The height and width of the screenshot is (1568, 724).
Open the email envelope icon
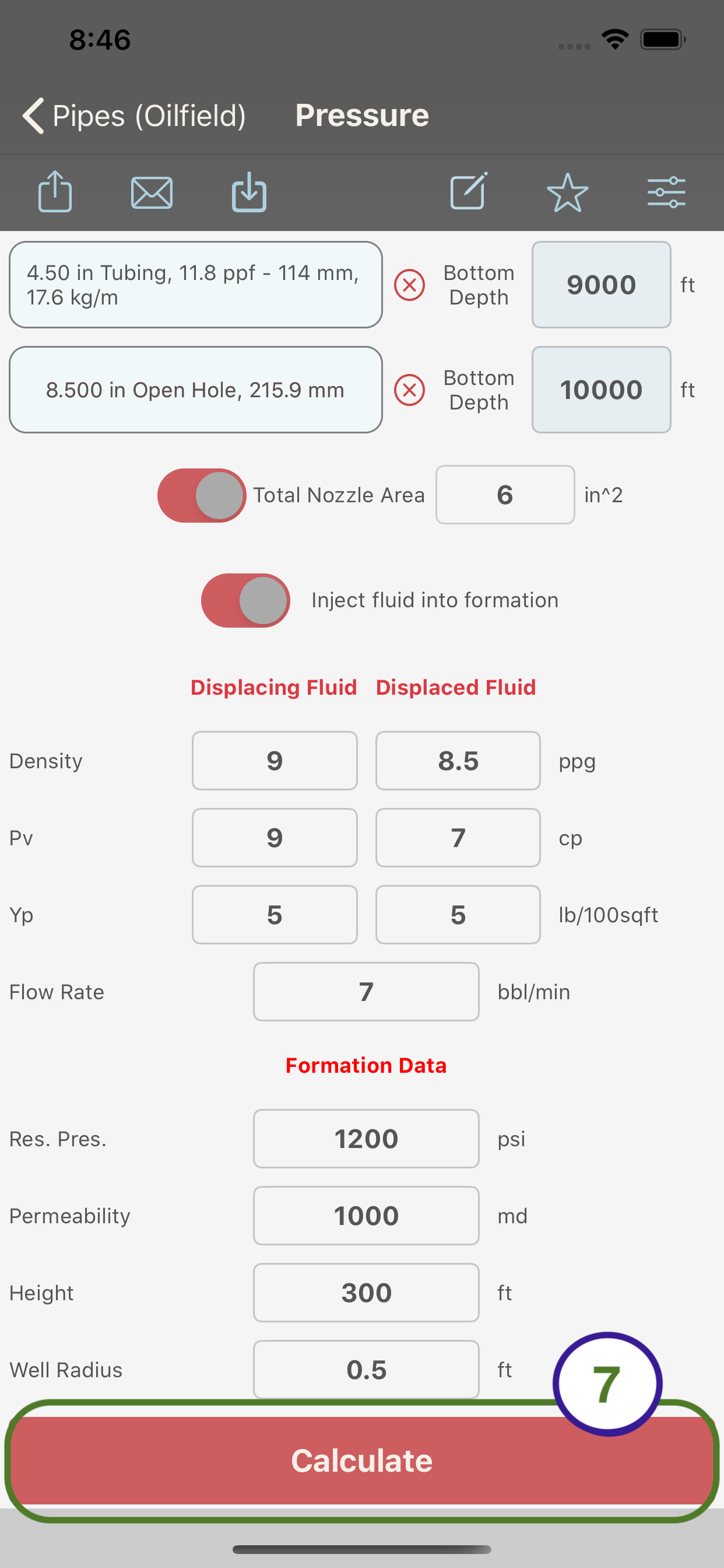coord(152,193)
